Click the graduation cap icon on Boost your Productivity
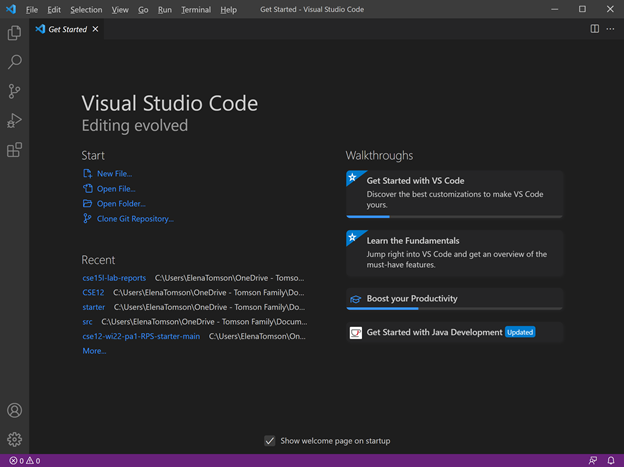Screen dimensions: 624x467 (355, 299)
